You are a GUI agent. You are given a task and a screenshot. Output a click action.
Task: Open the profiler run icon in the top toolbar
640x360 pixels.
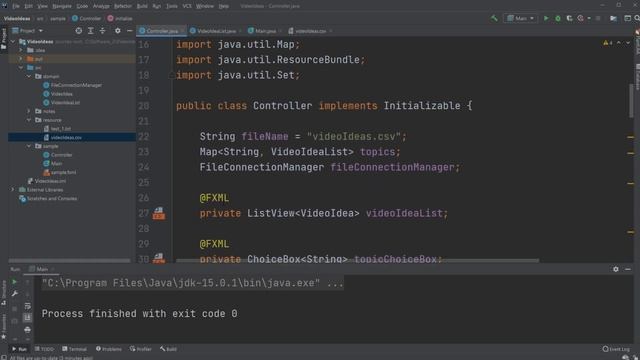(580, 18)
